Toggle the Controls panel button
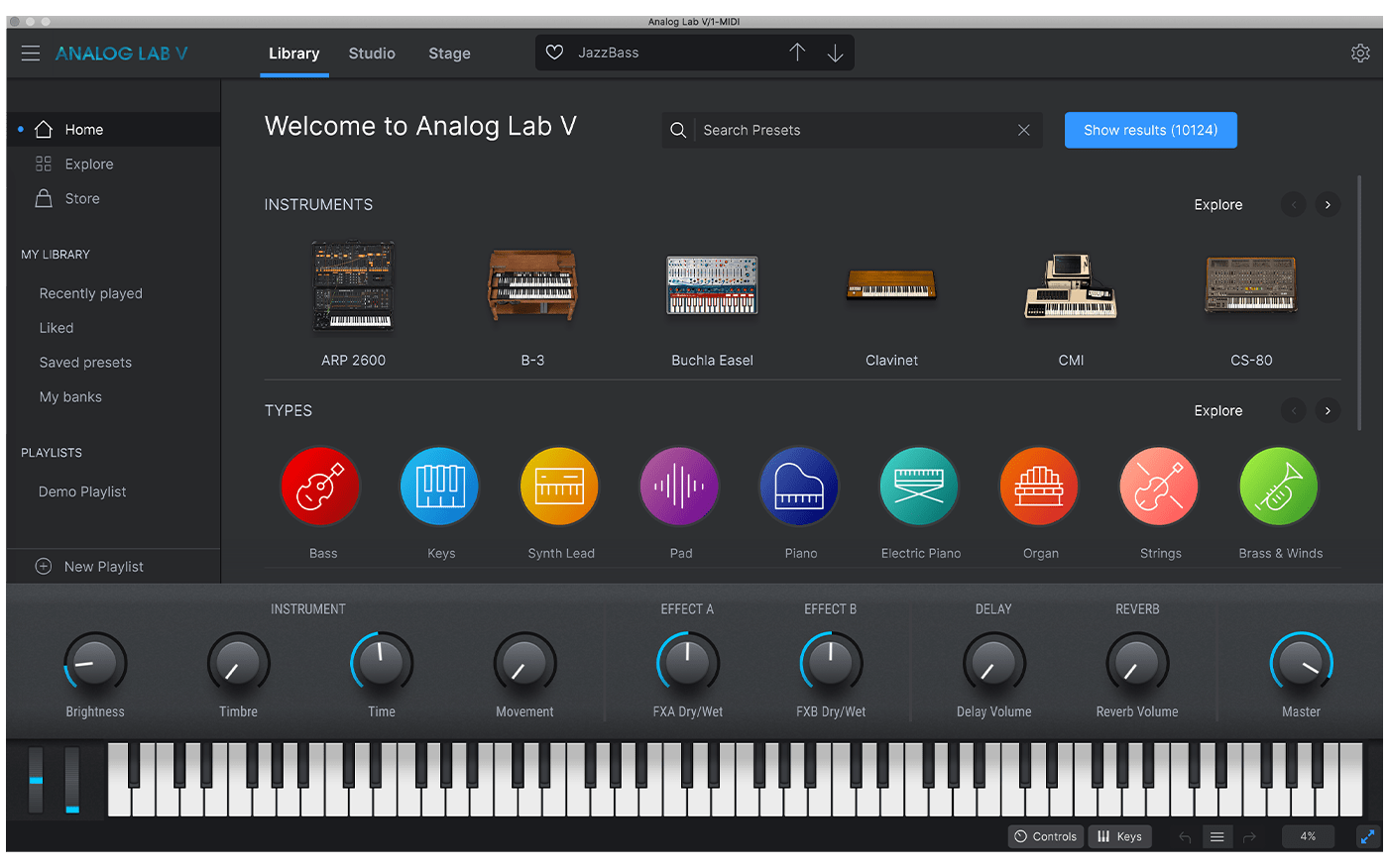Screen dimensions: 1388x868 1046,837
